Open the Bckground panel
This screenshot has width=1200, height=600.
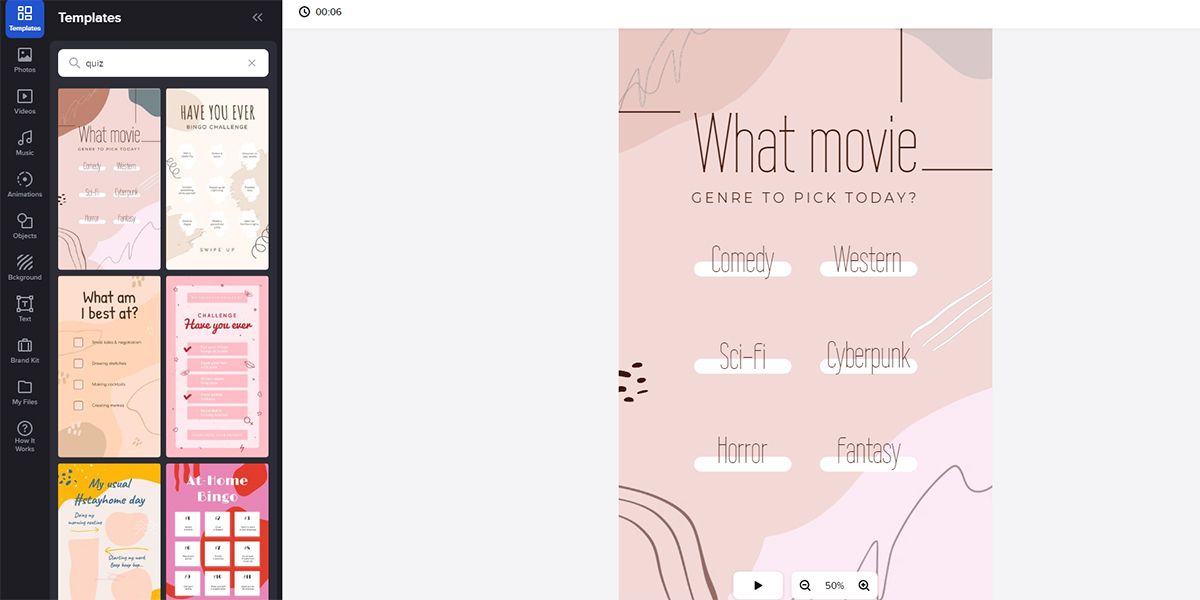[25, 268]
